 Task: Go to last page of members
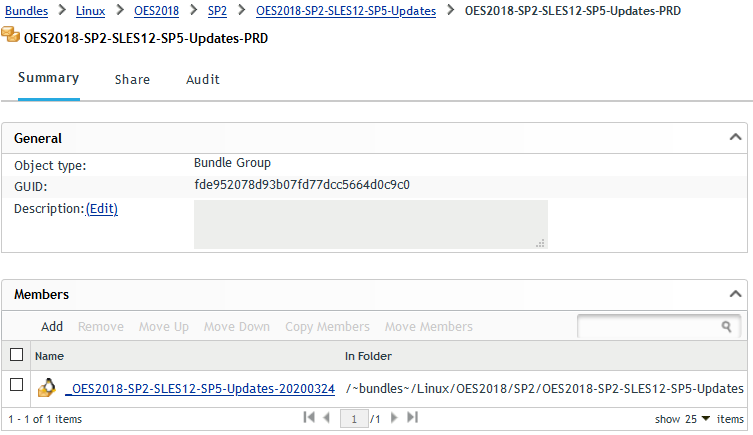(x=412, y=418)
